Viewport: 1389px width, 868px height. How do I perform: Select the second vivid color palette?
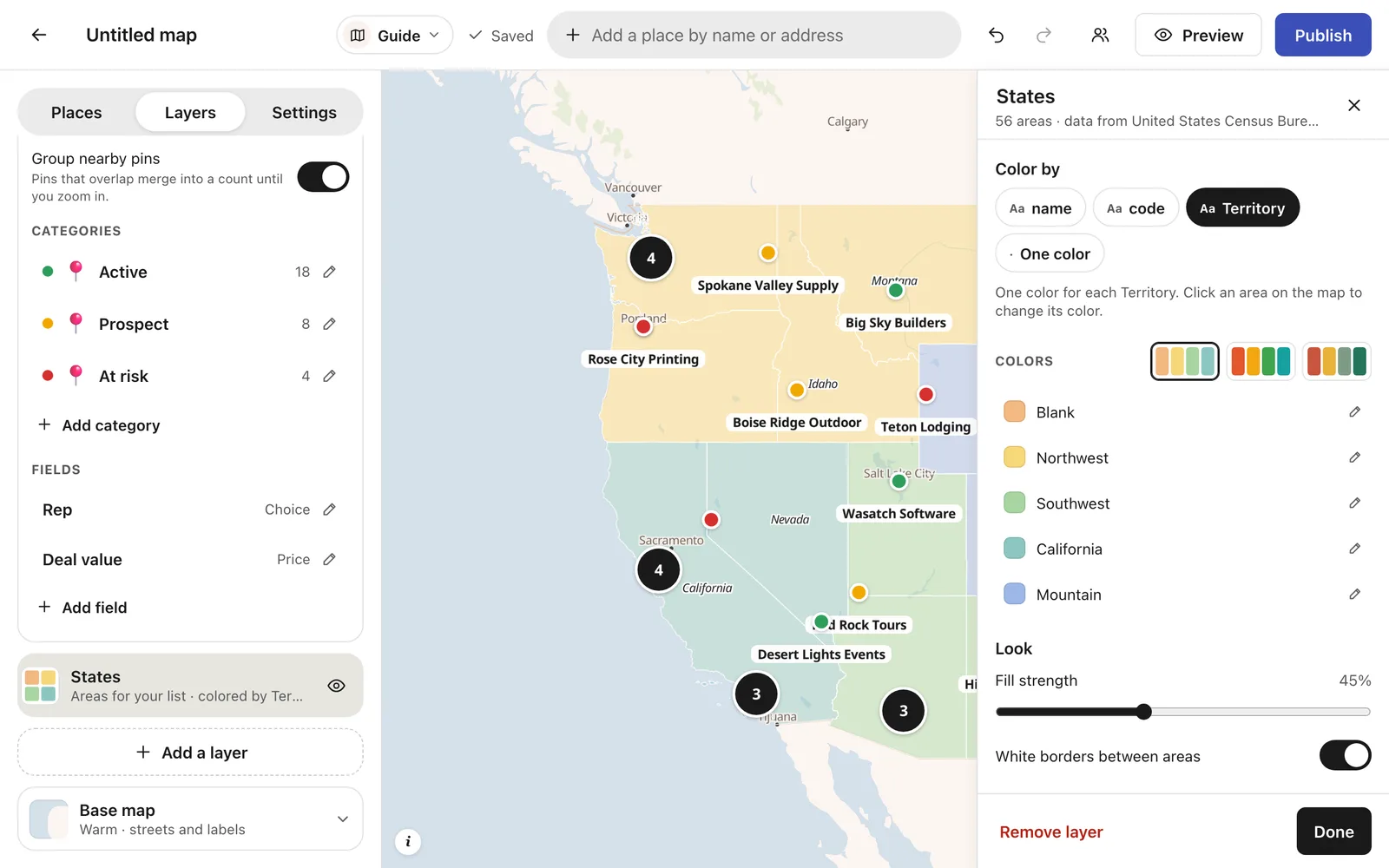click(x=1261, y=361)
